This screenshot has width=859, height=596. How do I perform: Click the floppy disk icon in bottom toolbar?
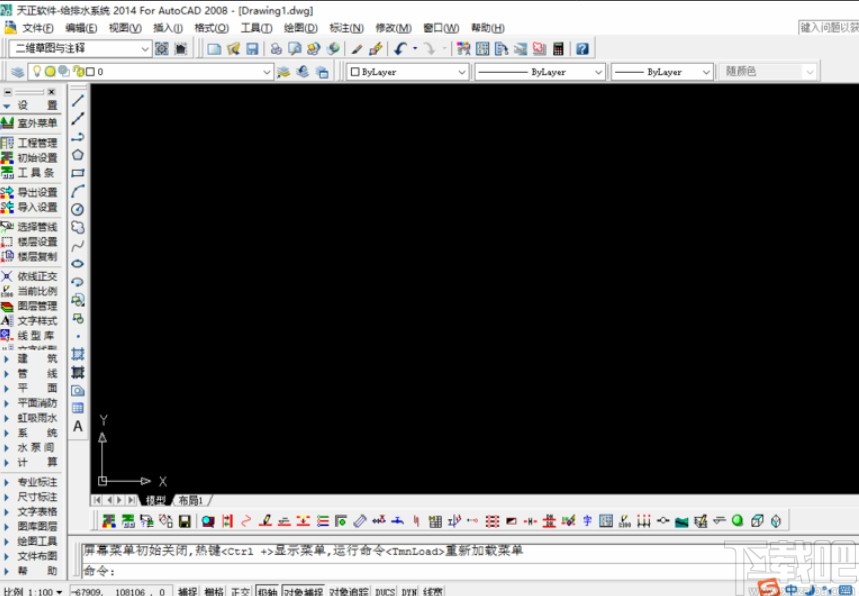click(x=185, y=521)
